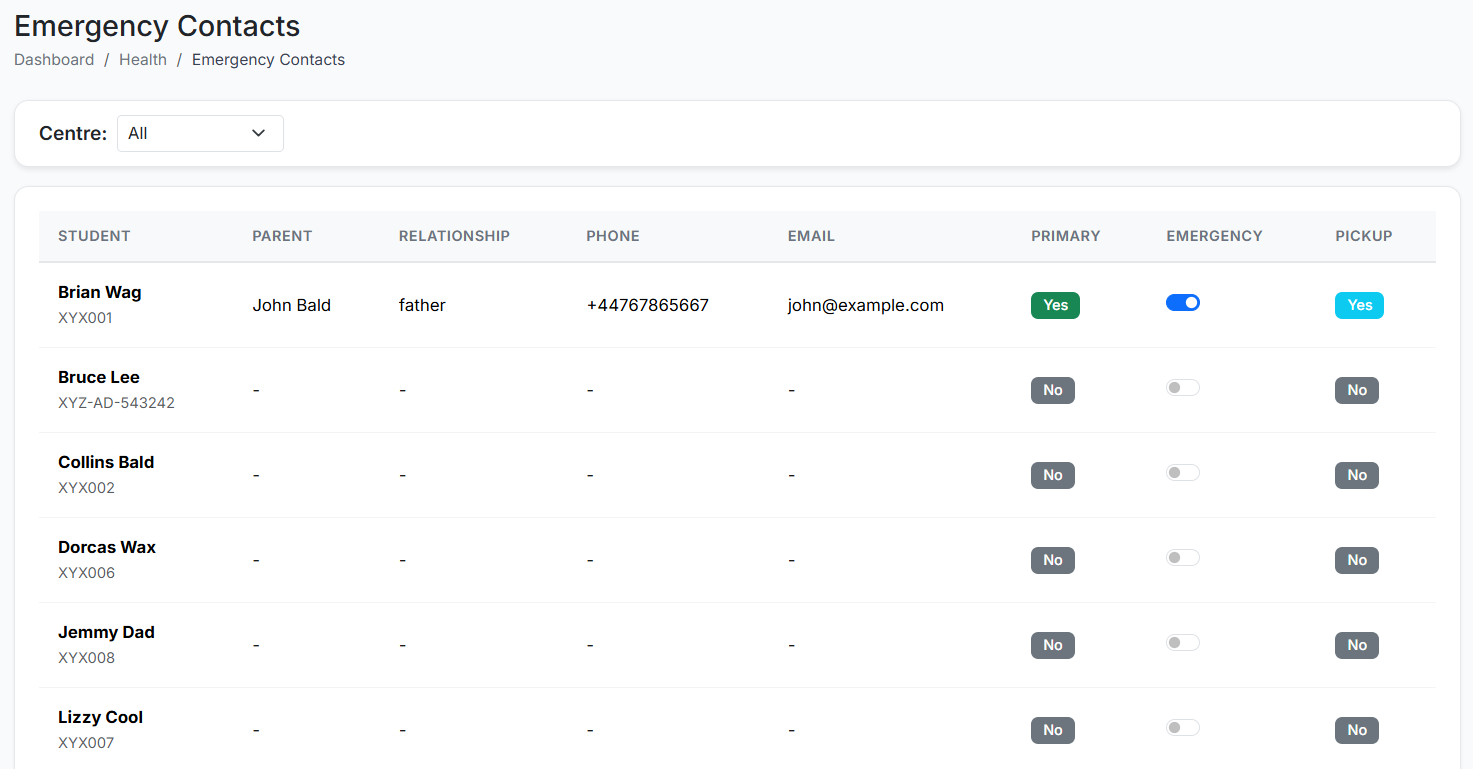Go to Dashboard via breadcrumb
Image resolution: width=1473 pixels, height=769 pixels.
(54, 60)
